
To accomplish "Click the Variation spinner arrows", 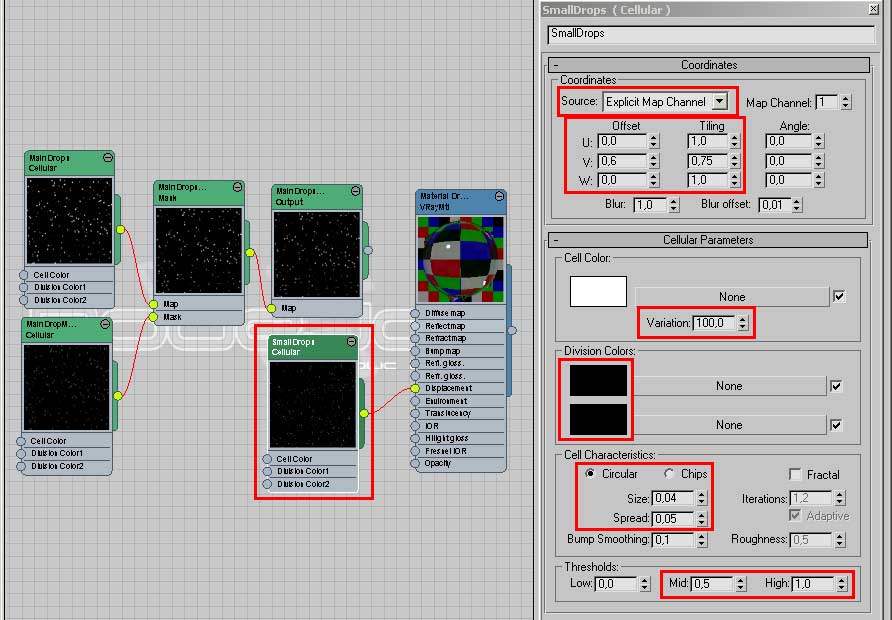I will (x=743, y=323).
